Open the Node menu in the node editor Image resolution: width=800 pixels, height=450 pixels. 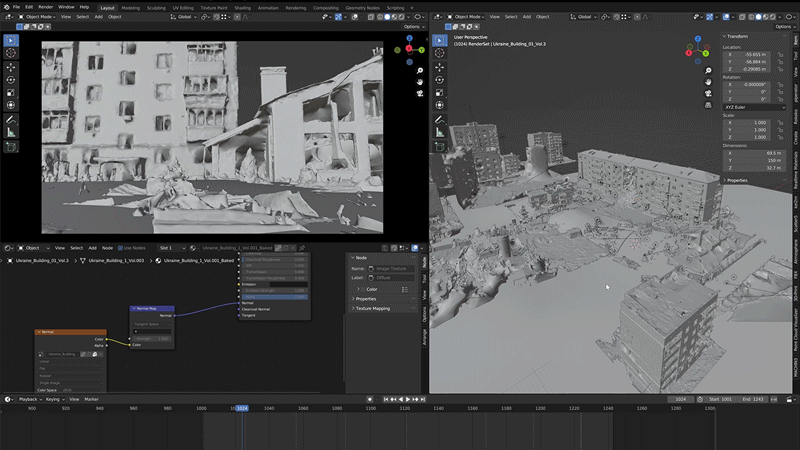pyautogui.click(x=107, y=248)
